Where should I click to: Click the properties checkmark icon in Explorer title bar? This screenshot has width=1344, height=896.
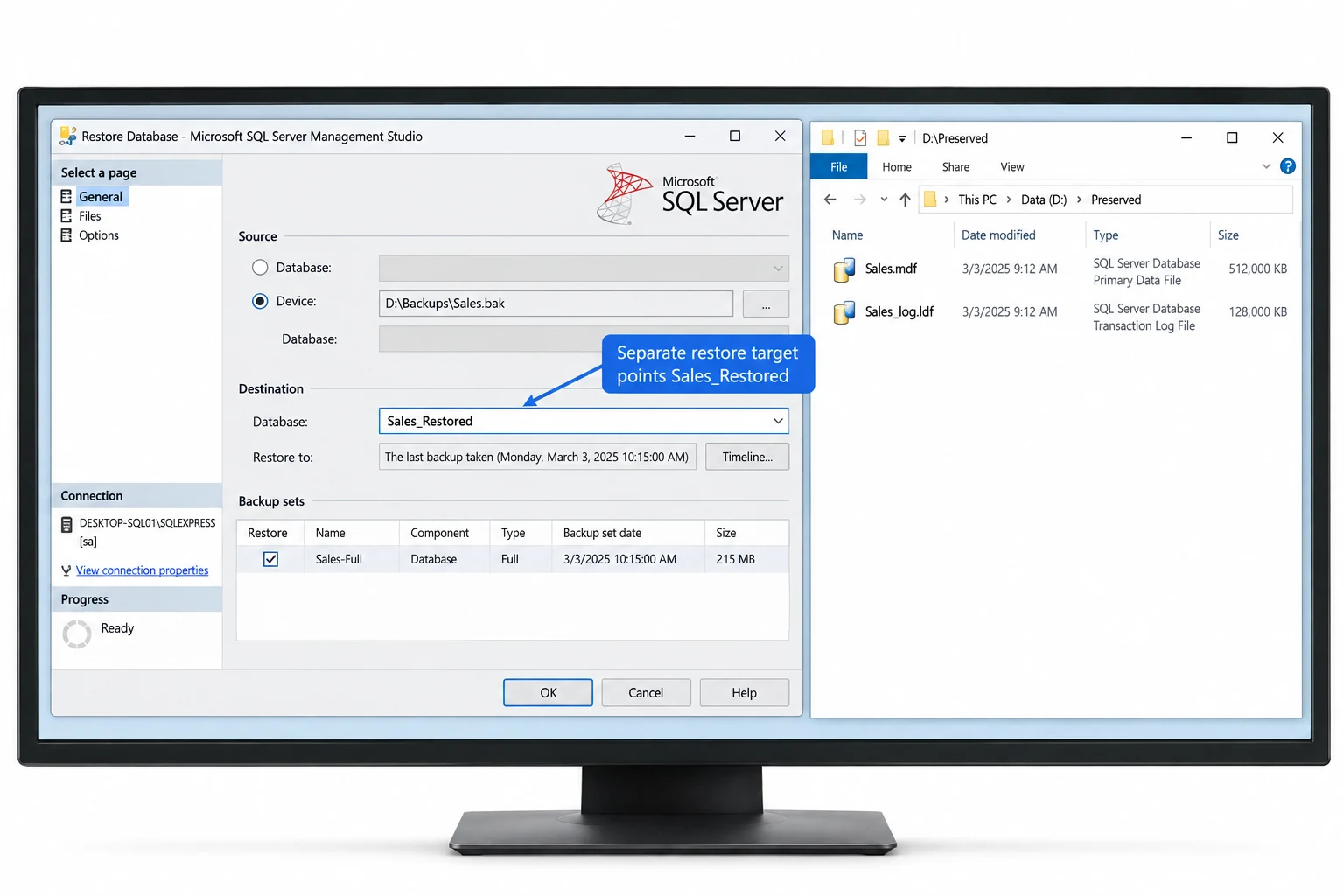point(860,138)
